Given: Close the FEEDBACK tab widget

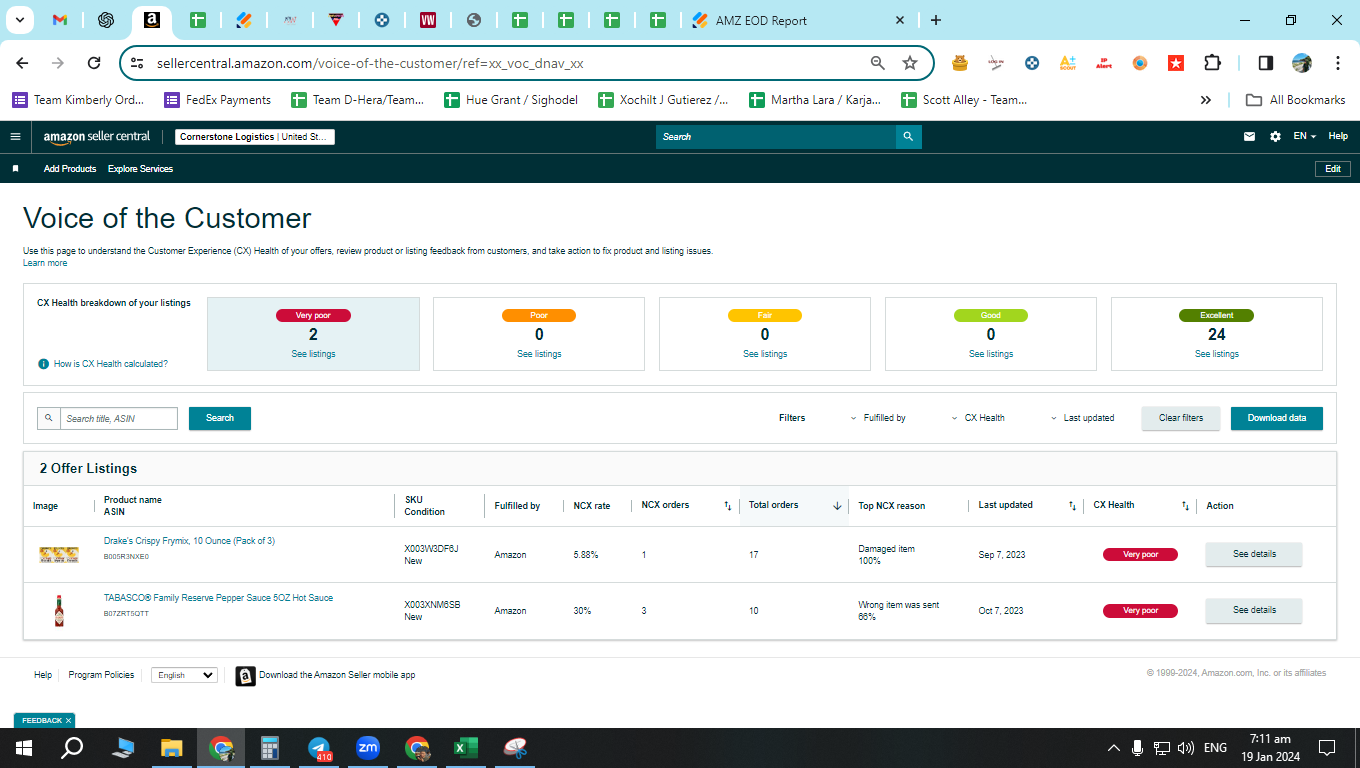Looking at the screenshot, I should coord(68,720).
